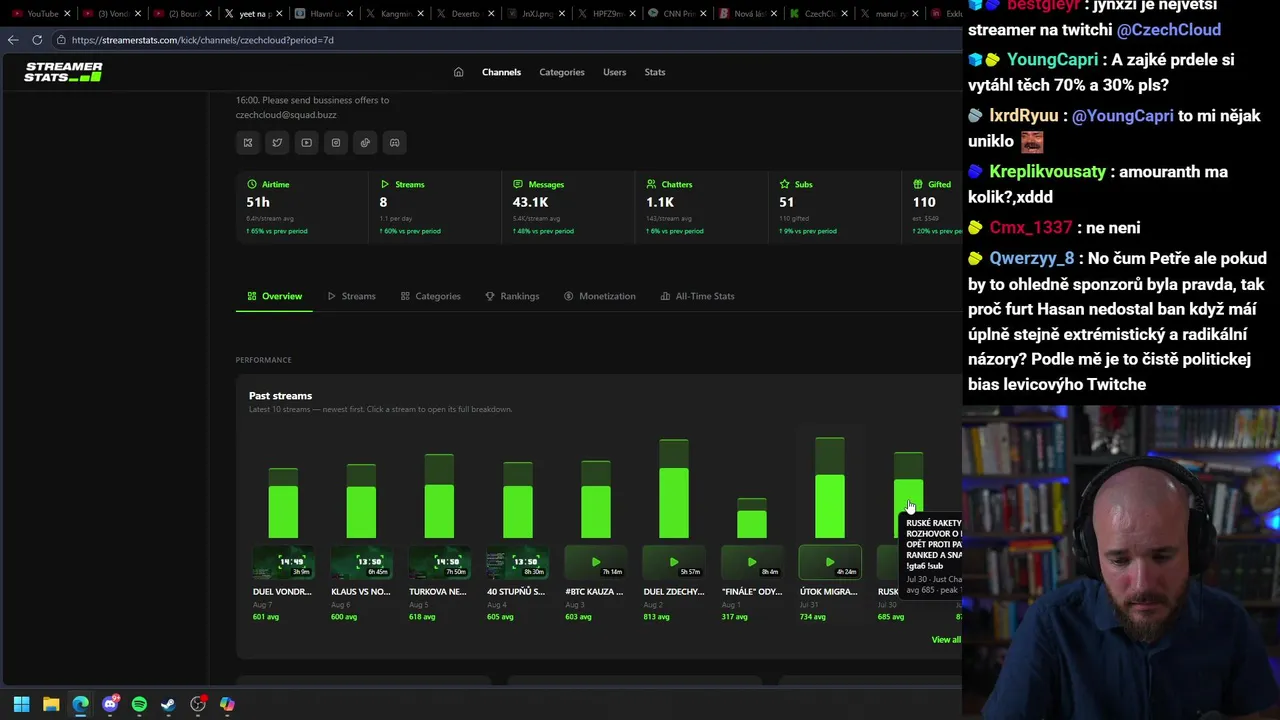
Task: Click the Gifted 110 stat card
Action: click(932, 207)
